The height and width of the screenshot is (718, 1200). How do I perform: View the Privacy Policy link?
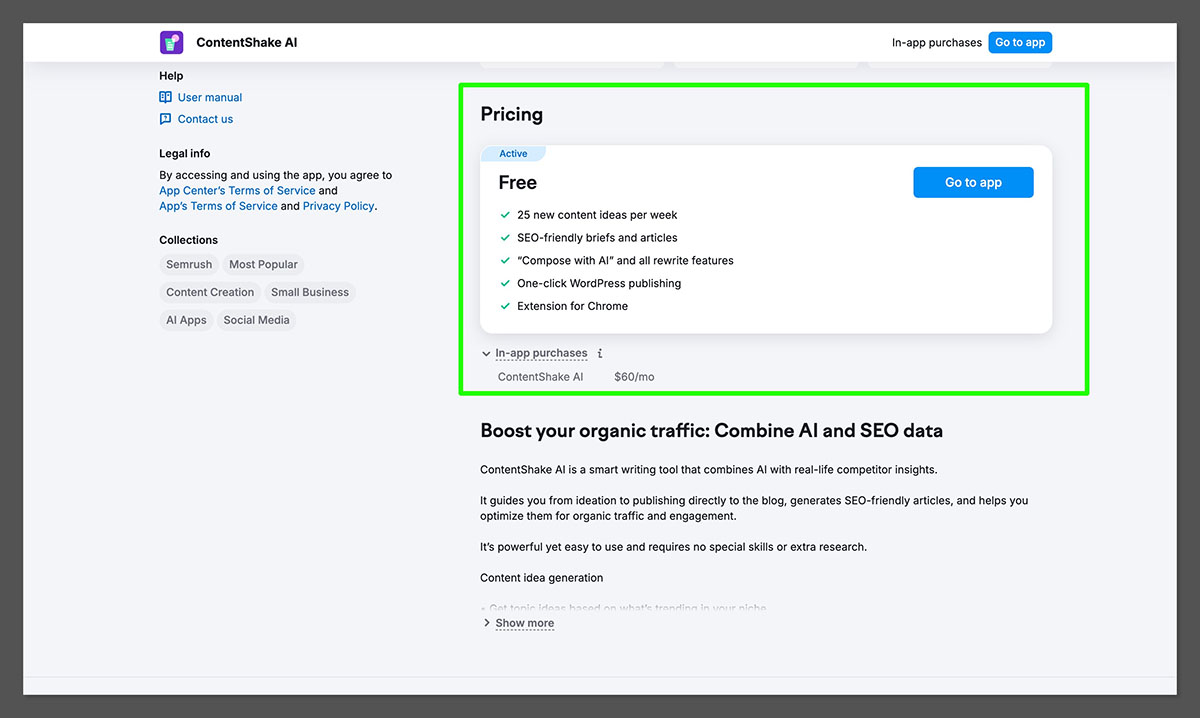(338, 206)
